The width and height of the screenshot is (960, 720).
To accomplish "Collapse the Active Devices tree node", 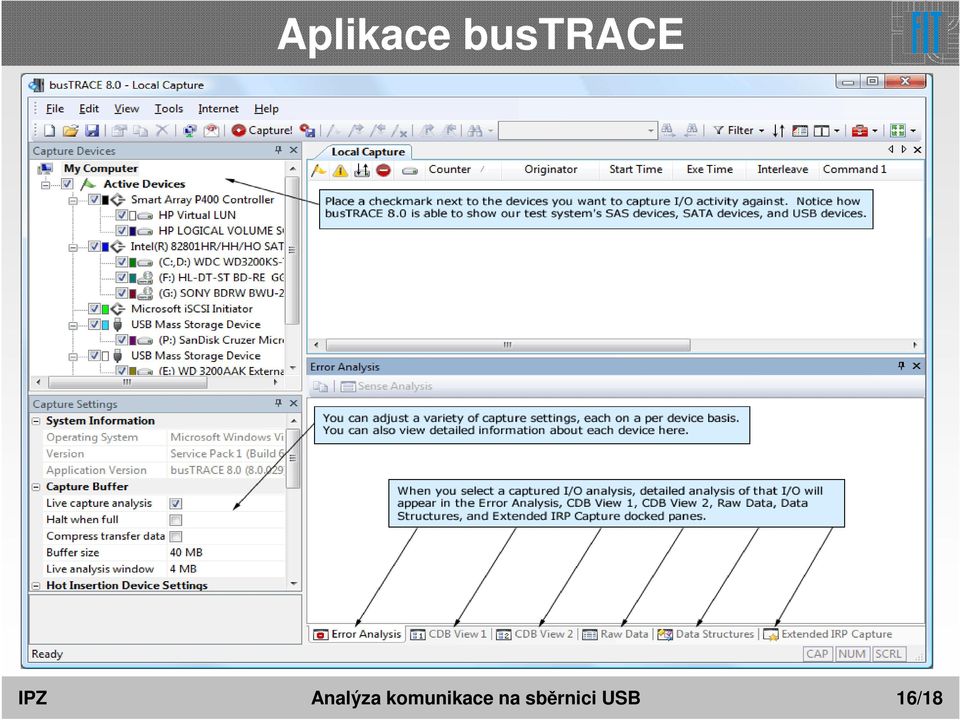I will click(46, 184).
